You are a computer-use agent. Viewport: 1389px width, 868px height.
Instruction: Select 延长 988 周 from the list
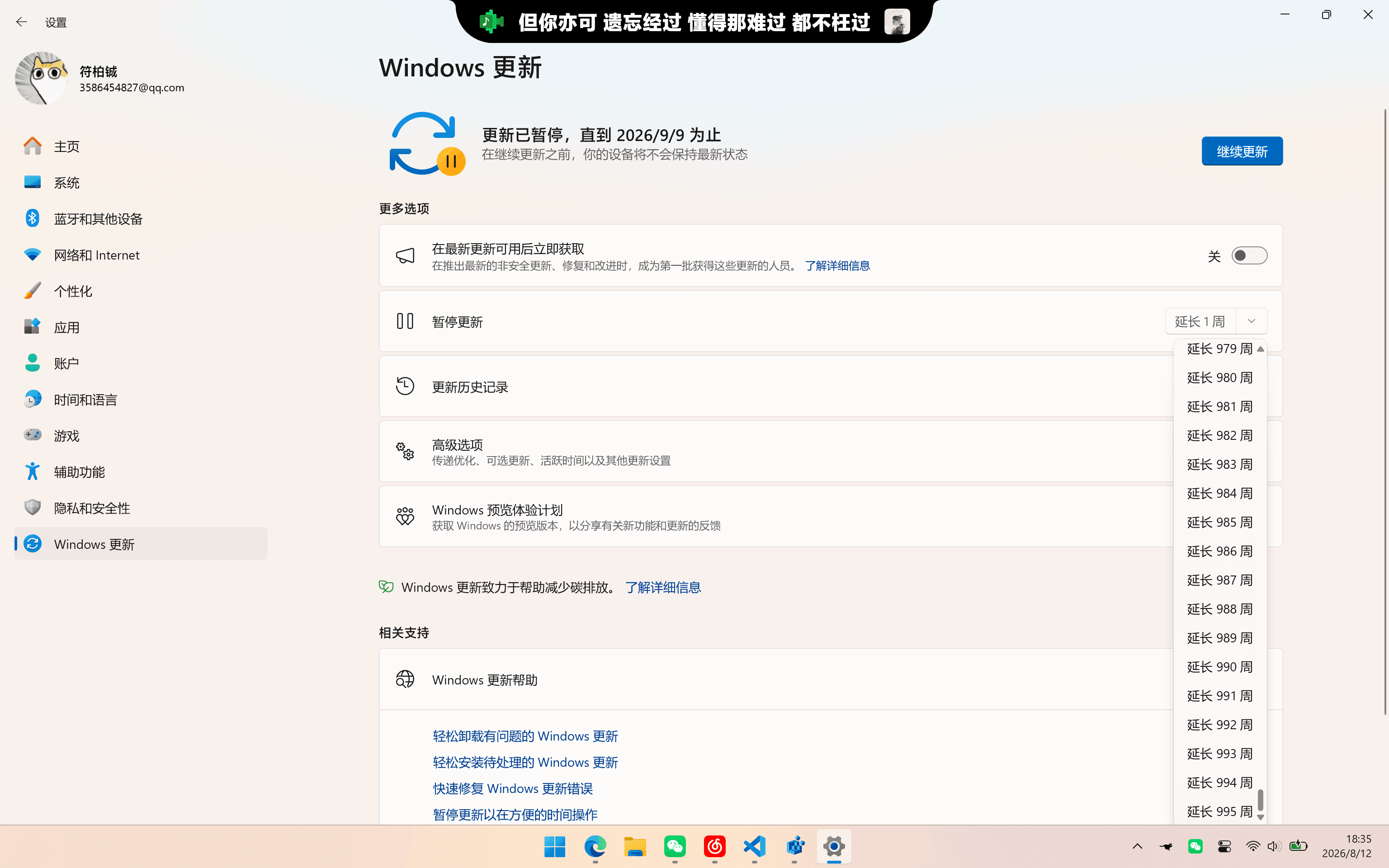pyautogui.click(x=1219, y=609)
